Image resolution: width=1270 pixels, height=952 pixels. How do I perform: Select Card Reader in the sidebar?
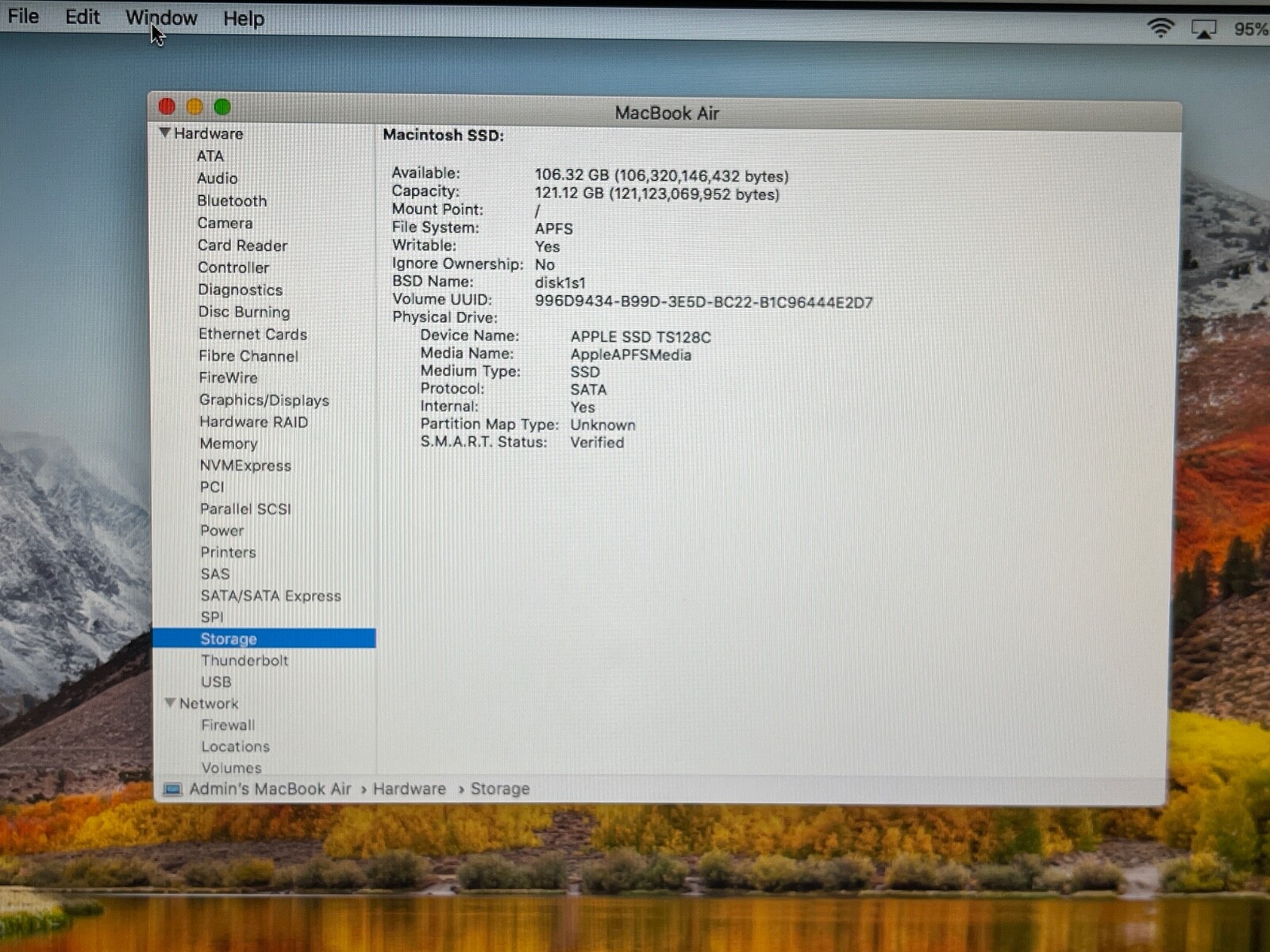pos(242,245)
